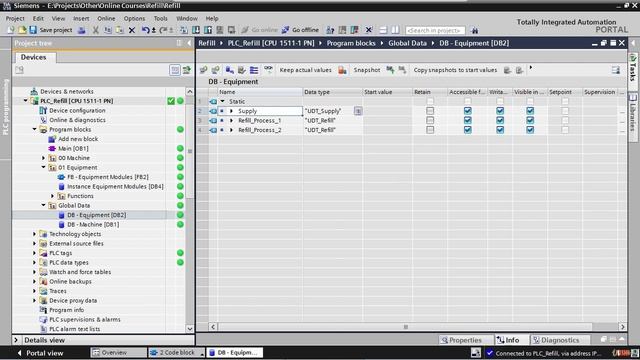The width and height of the screenshot is (640, 360).
Task: Click the Go offline button label
Action: pyautogui.click(x=305, y=30)
